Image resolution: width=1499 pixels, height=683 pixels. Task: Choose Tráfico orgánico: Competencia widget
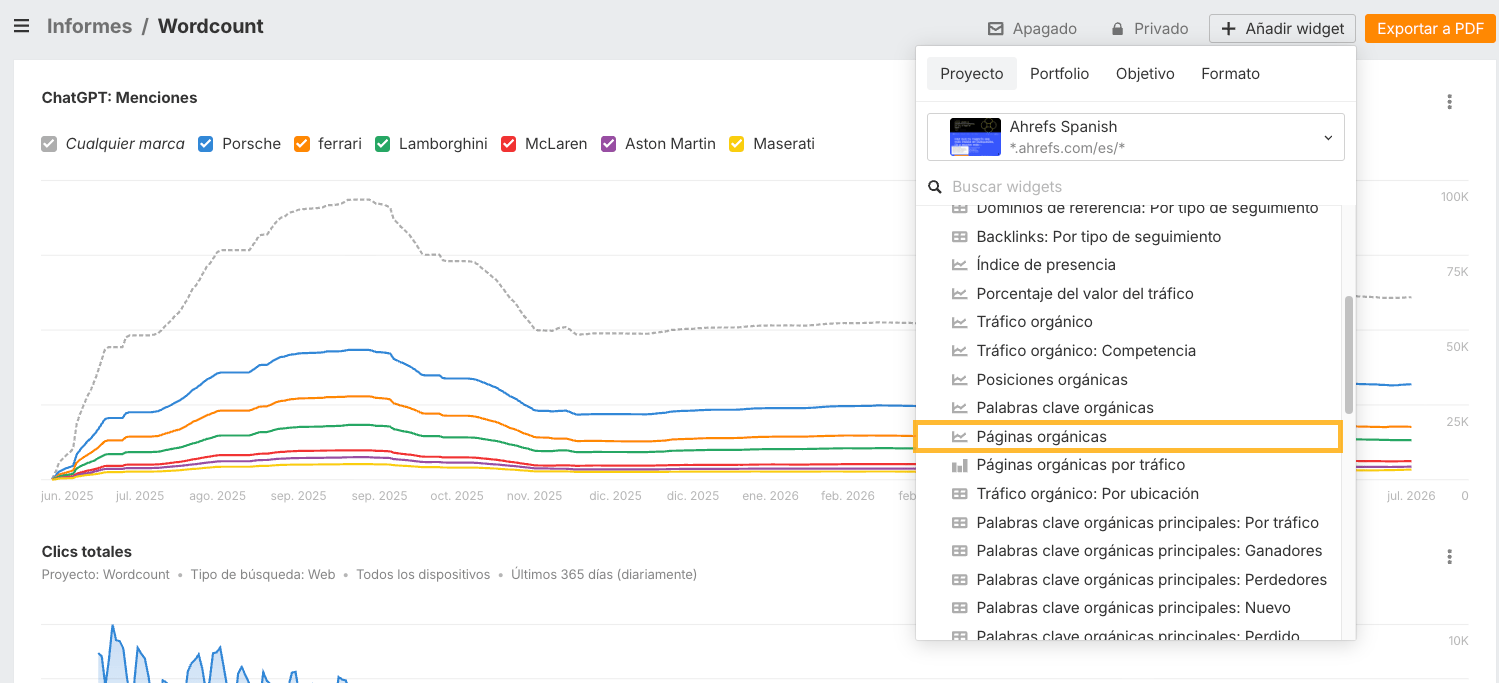tap(1127, 351)
